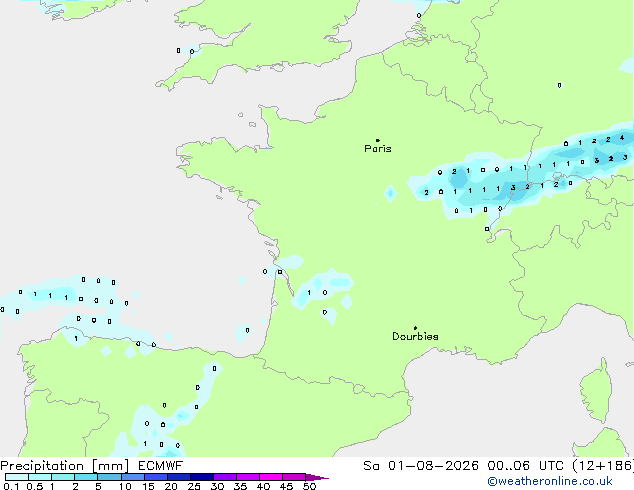Pick the palest 0.1–0.5 mm legend swatch

click(17, 477)
